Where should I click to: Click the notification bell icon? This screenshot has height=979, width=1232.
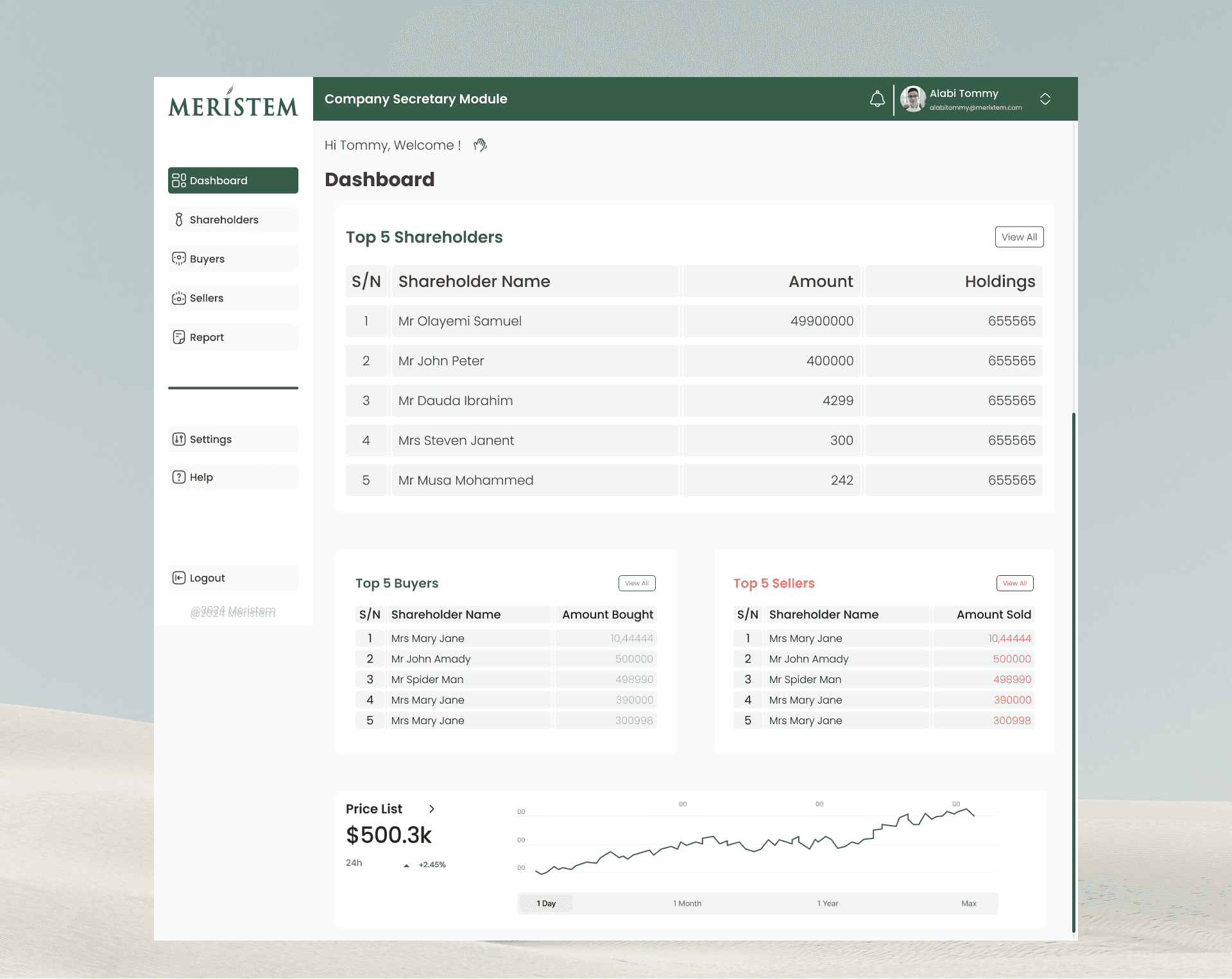click(x=877, y=99)
